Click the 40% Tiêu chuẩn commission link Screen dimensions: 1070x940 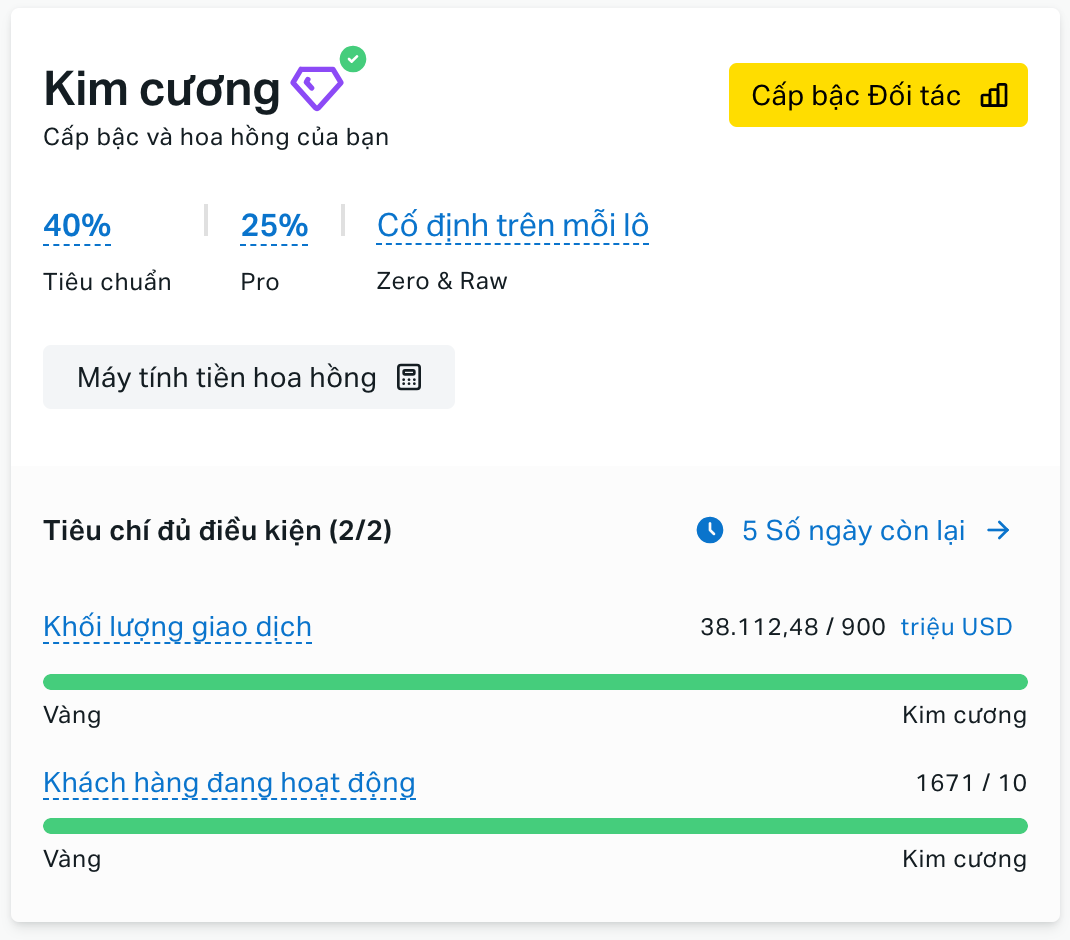[77, 226]
